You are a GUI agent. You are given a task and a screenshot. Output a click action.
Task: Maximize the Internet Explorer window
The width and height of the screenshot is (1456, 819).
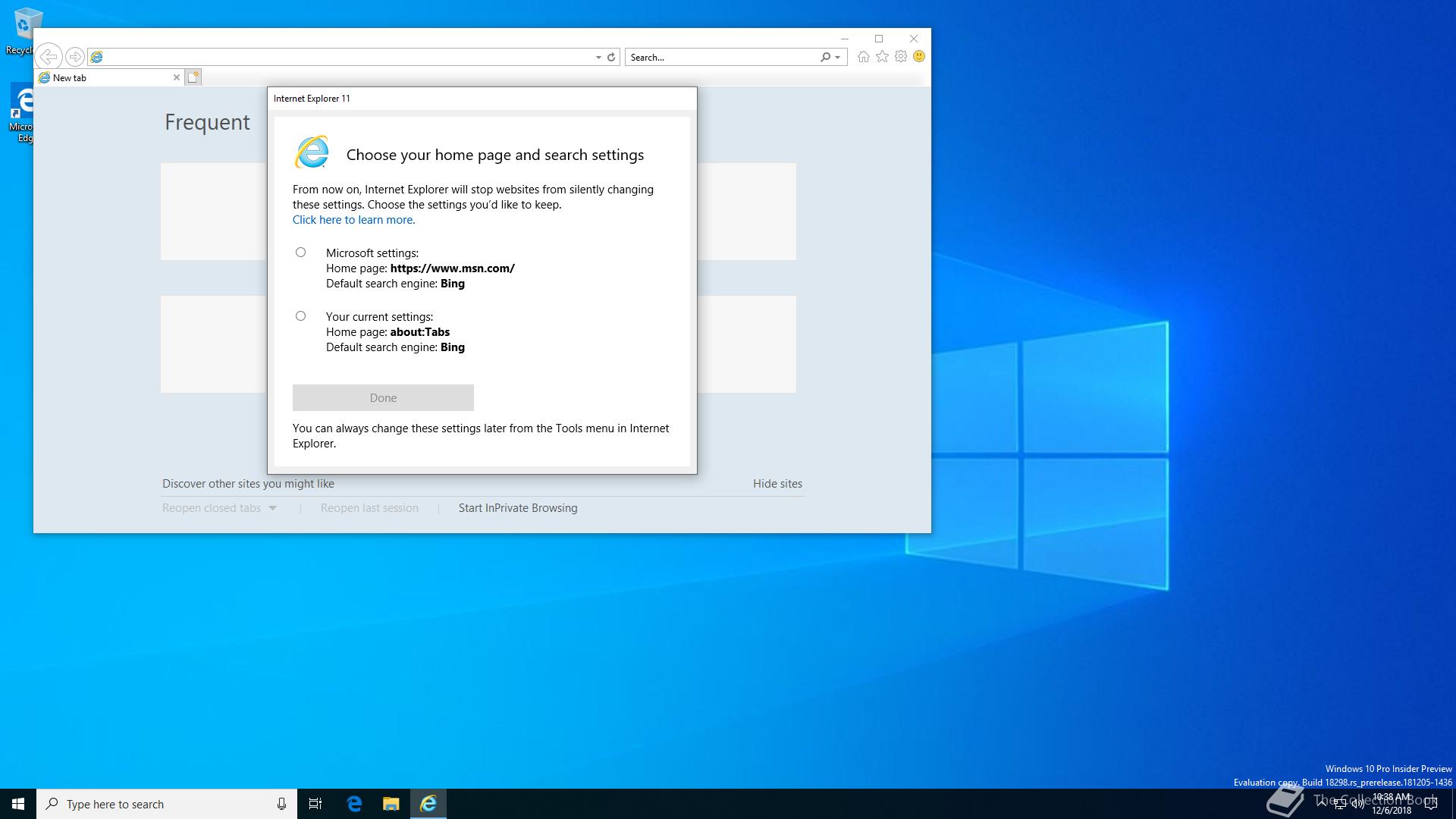pos(879,39)
